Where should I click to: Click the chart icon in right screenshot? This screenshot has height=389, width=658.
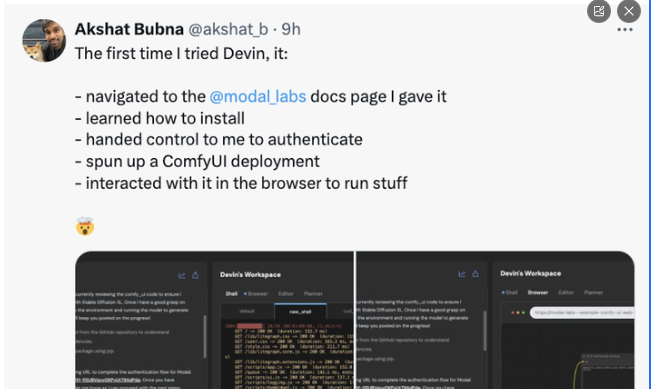[x=462, y=274]
